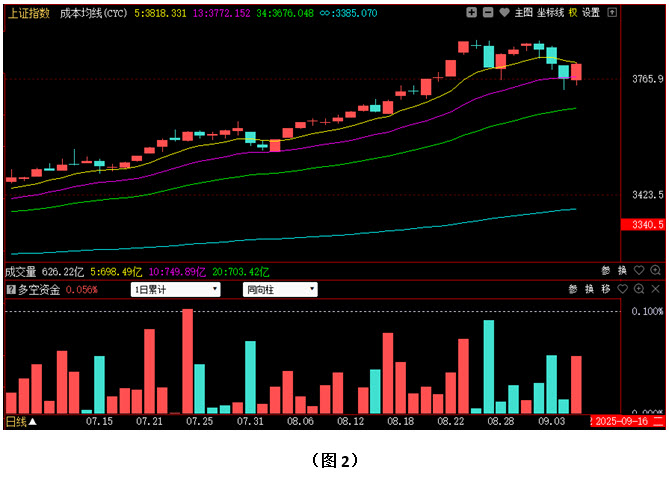Image resolution: width=669 pixels, height=480 pixels.
Task: Open the 1日累计 dropdown
Action: tap(175, 290)
